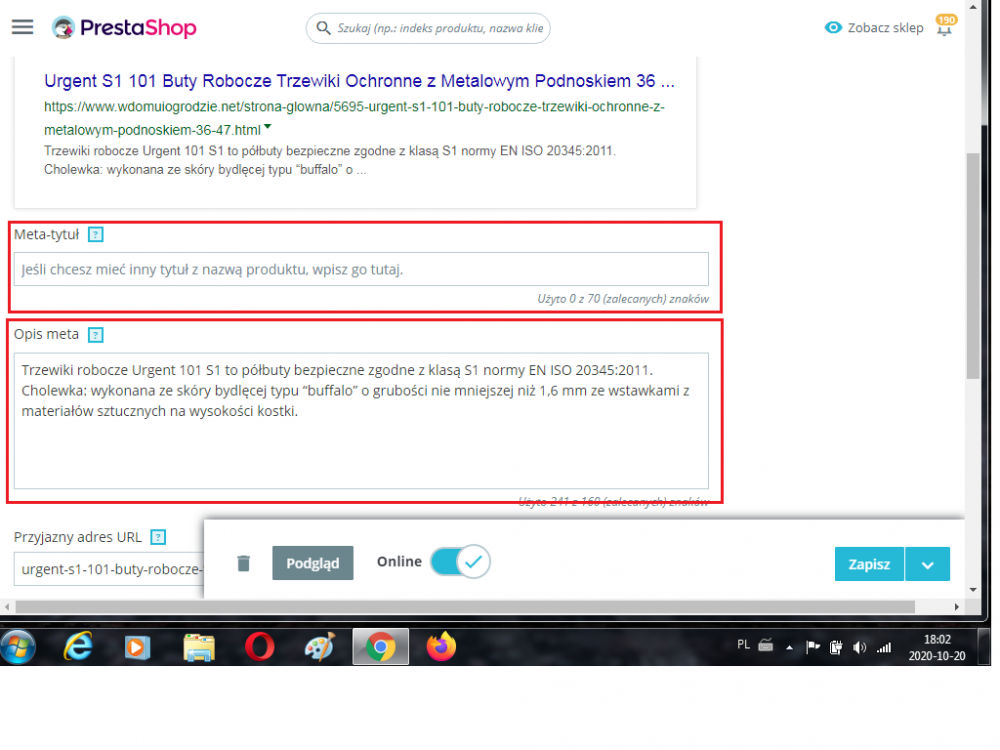Click the volume speaker tray icon
This screenshot has height=750, width=1000.
(860, 648)
